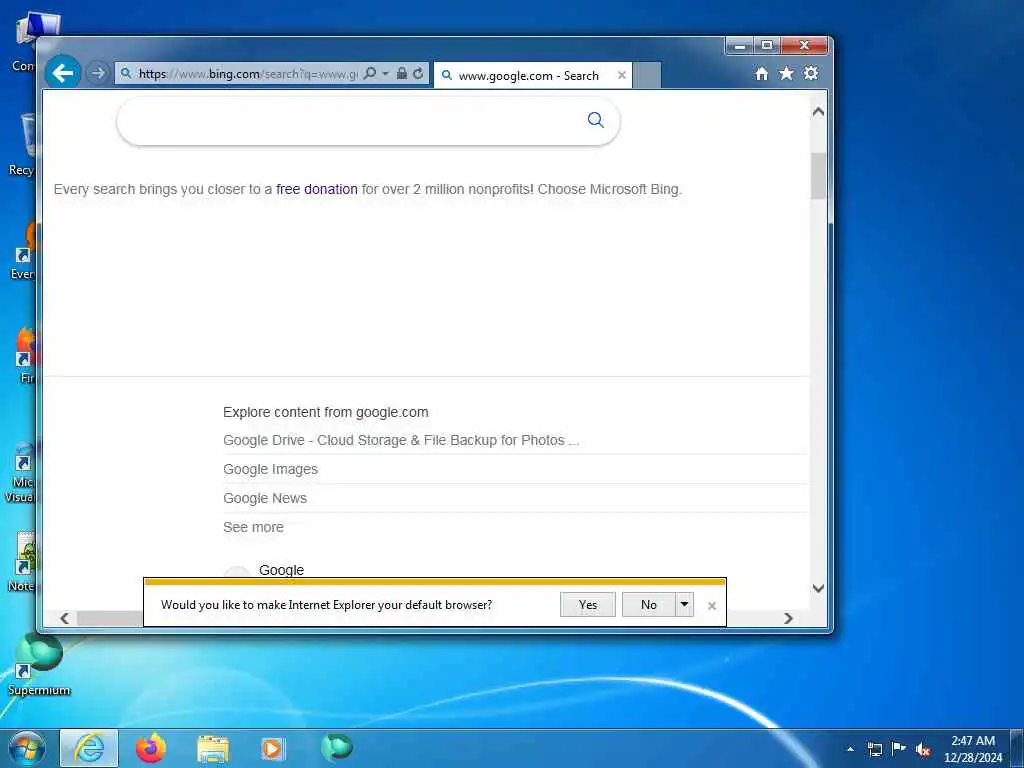The width and height of the screenshot is (1024, 768).
Task: Close the www.google.com - Search tab
Action: [x=622, y=75]
